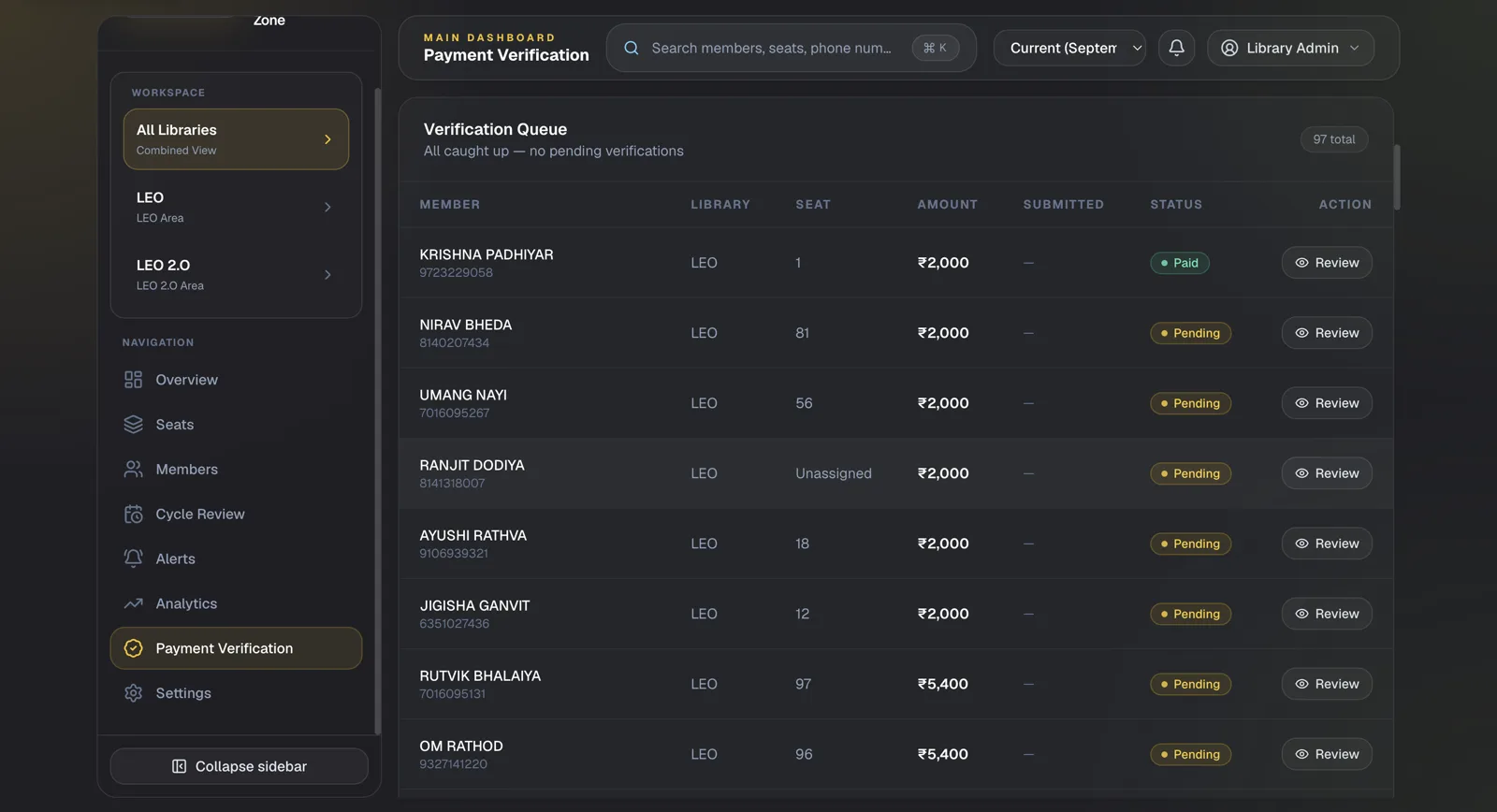Click the Verification Queue heading
Screen dimensions: 1497x812
tap(495, 129)
